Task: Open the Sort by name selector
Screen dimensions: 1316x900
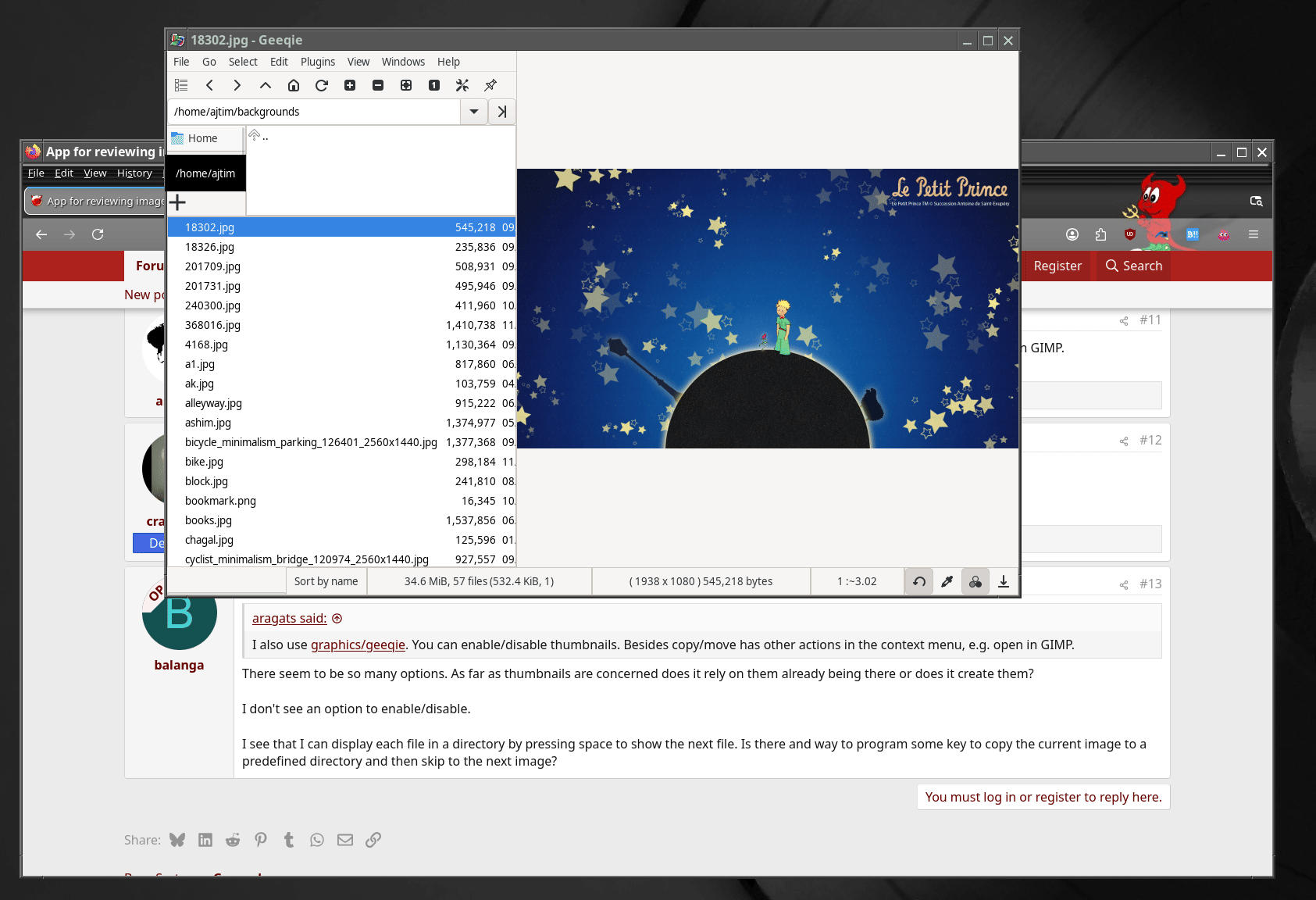Action: [x=326, y=581]
